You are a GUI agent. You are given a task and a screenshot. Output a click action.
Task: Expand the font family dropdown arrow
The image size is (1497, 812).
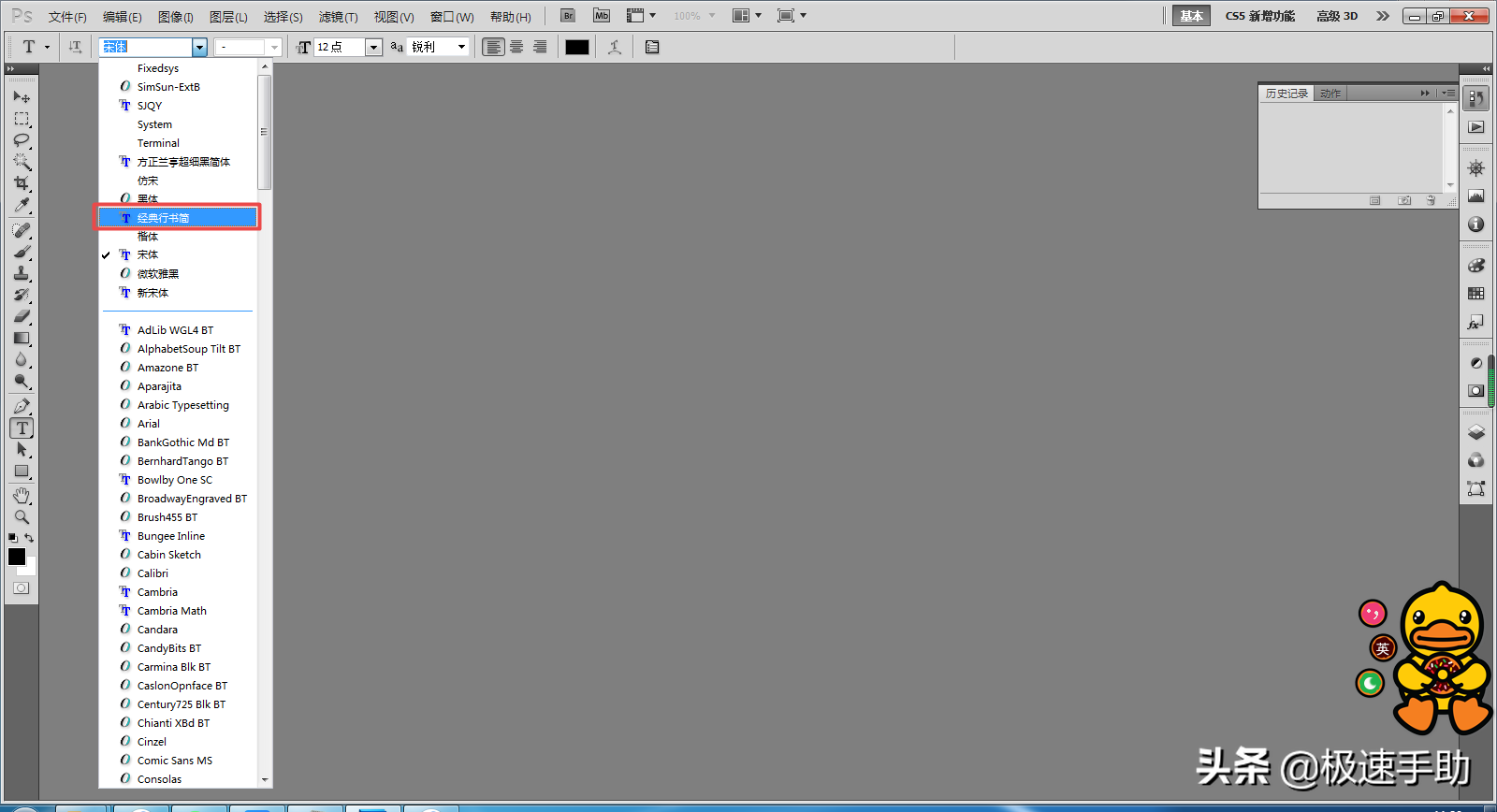click(x=199, y=47)
